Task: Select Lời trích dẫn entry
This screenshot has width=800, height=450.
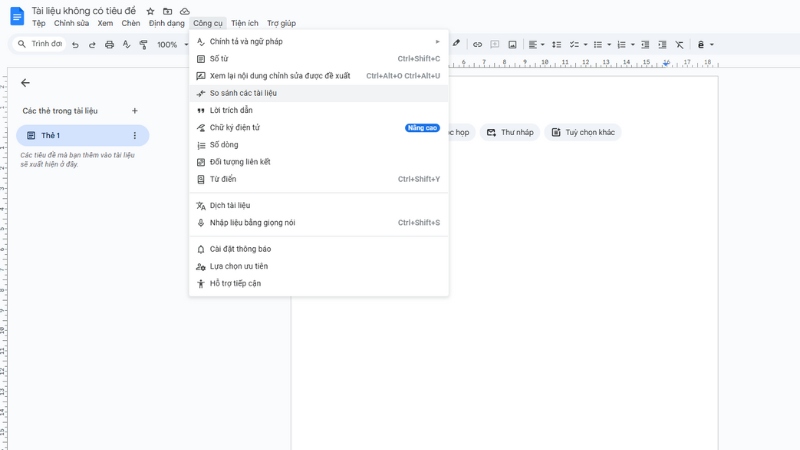Action: (x=319, y=110)
